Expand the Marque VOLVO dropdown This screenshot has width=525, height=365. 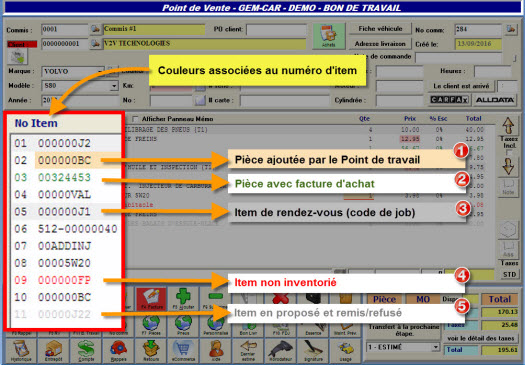tap(100, 71)
